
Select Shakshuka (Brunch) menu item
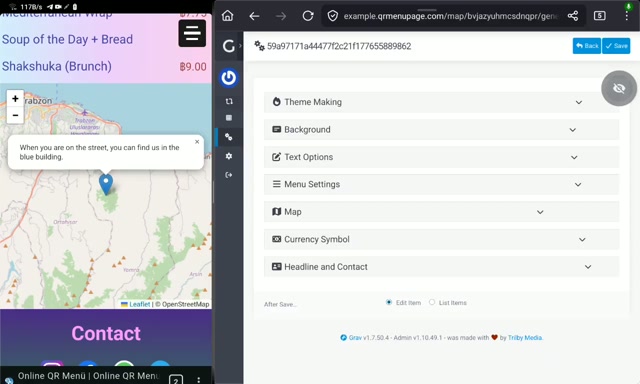point(57,66)
